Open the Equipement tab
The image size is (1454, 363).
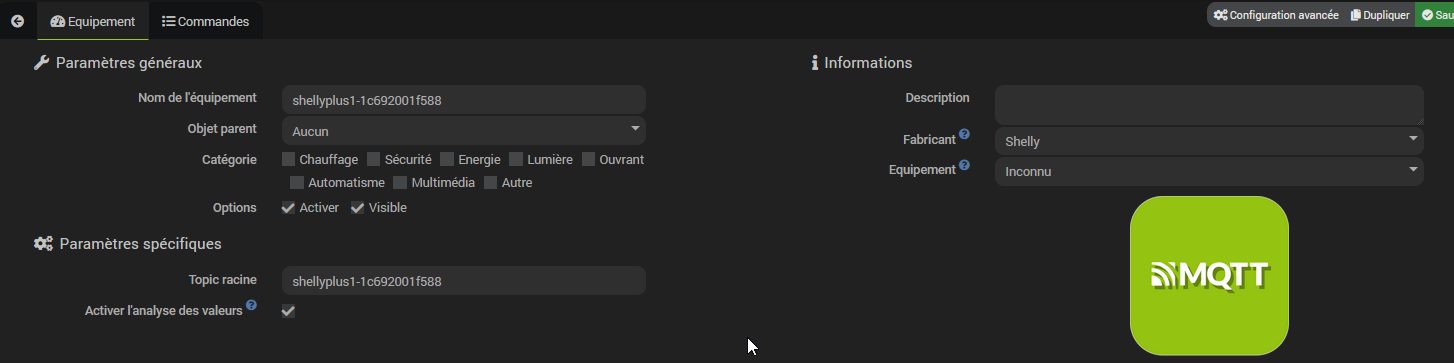pyautogui.click(x=92, y=21)
